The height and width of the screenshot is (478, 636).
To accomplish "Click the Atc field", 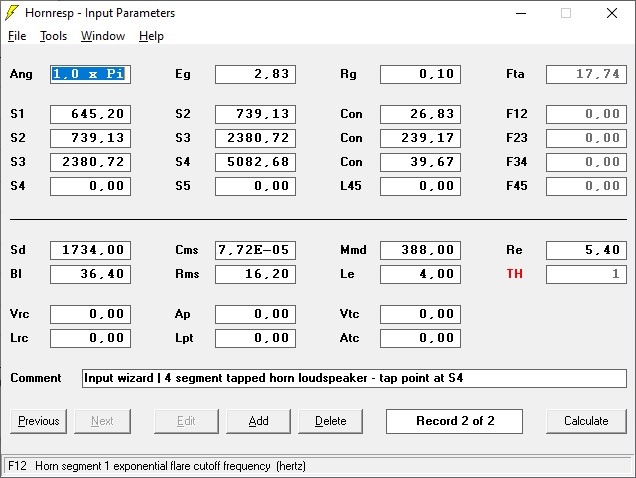I will [x=421, y=338].
